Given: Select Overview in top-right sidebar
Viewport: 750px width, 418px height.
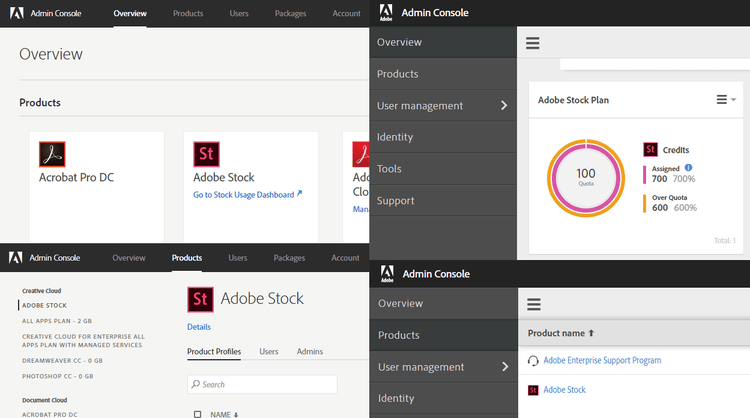Looking at the screenshot, I should (x=443, y=42).
